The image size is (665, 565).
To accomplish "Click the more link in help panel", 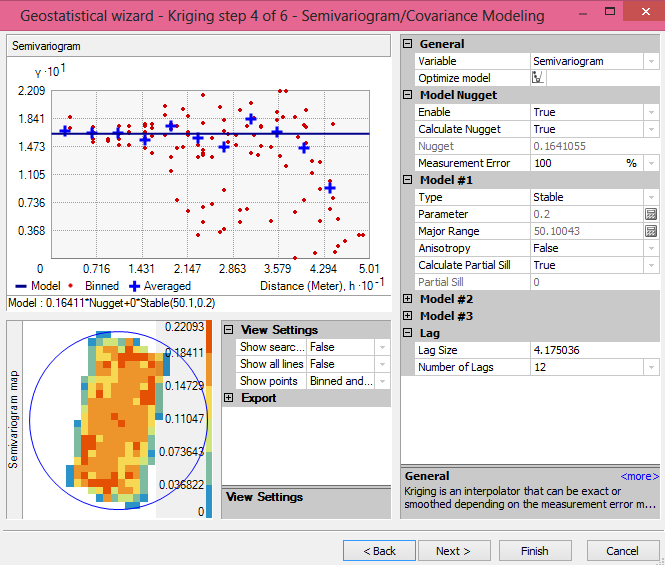I will coord(639,477).
